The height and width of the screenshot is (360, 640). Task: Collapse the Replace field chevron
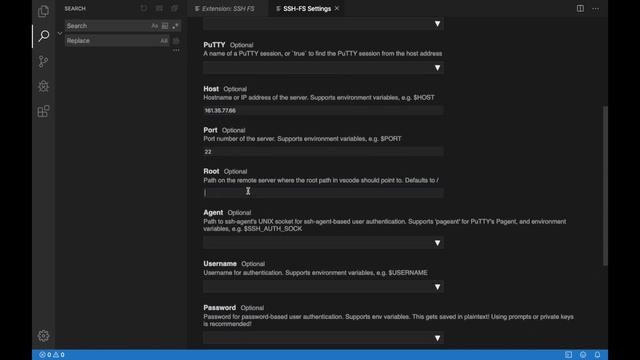tap(60, 33)
